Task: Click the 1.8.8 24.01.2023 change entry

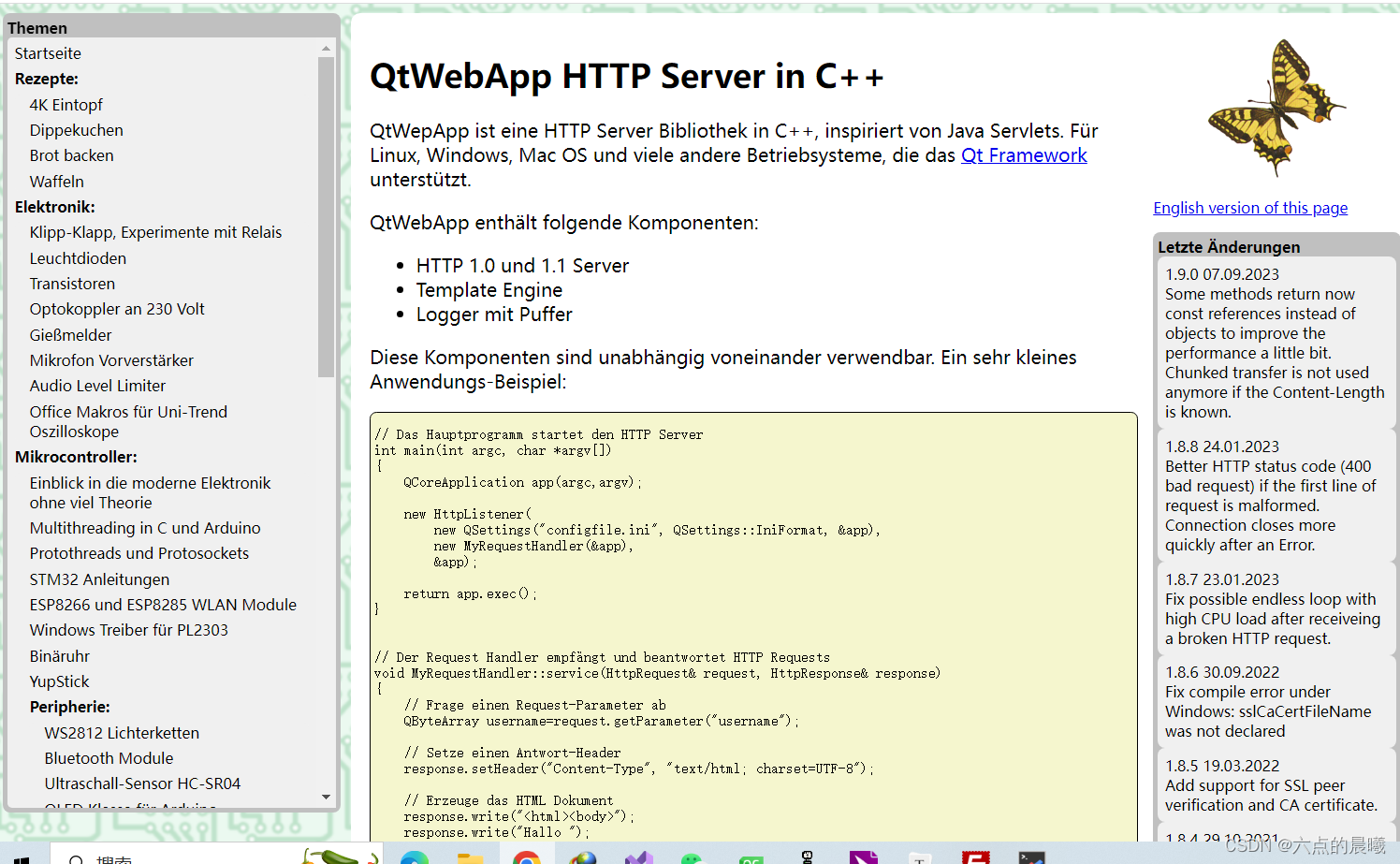Action: point(1275,495)
